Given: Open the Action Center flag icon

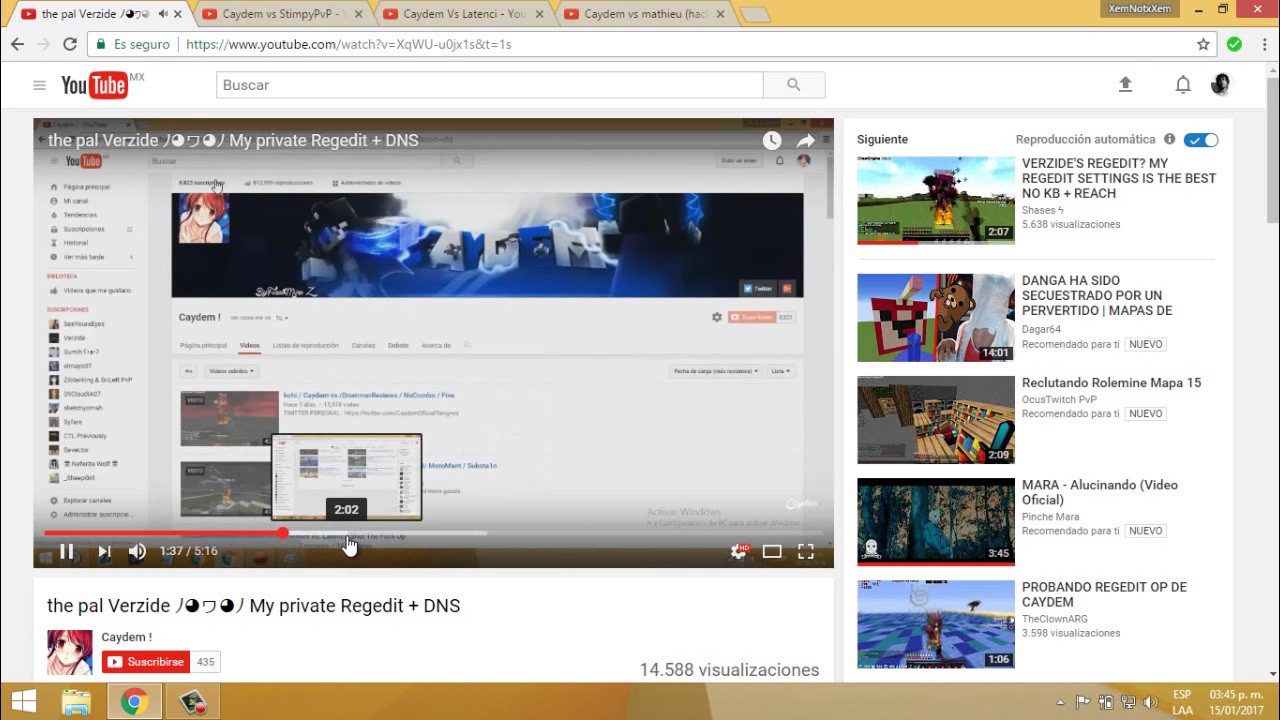Looking at the screenshot, I should coord(1083,702).
